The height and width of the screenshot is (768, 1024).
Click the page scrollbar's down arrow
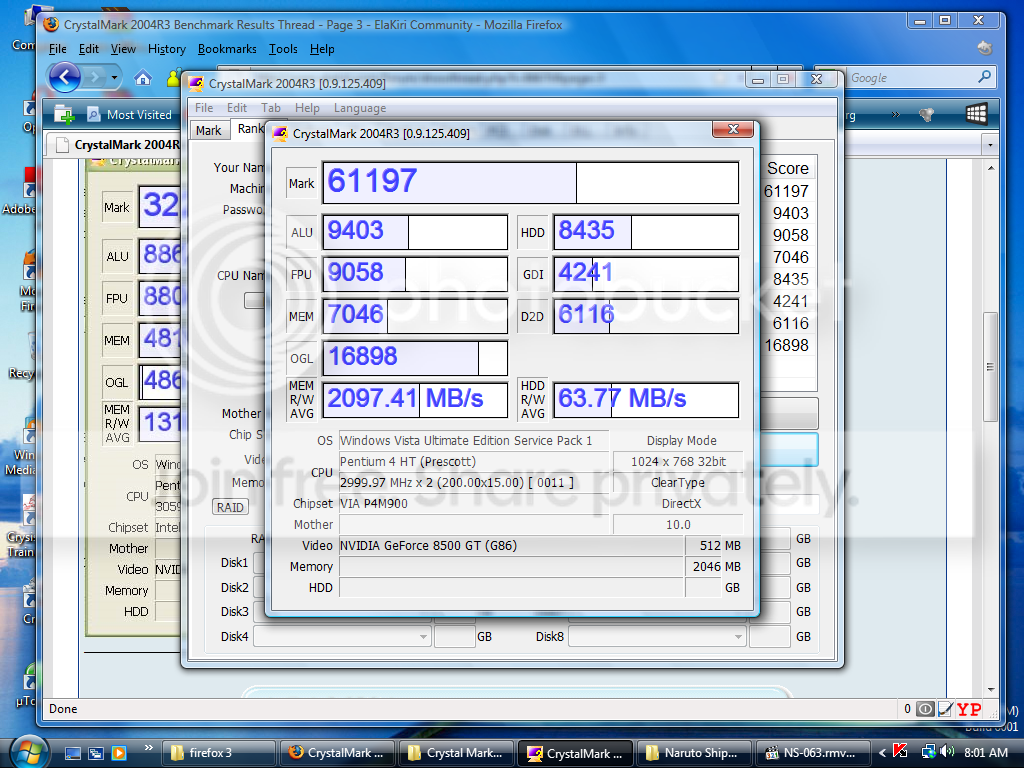(x=991, y=690)
